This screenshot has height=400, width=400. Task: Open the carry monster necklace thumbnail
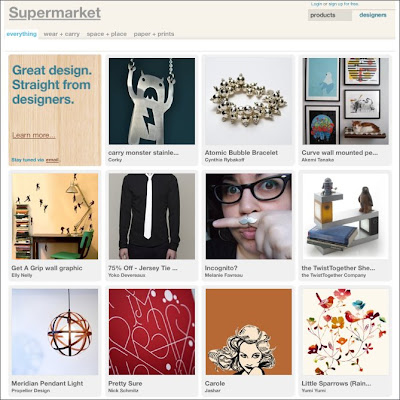tap(152, 101)
